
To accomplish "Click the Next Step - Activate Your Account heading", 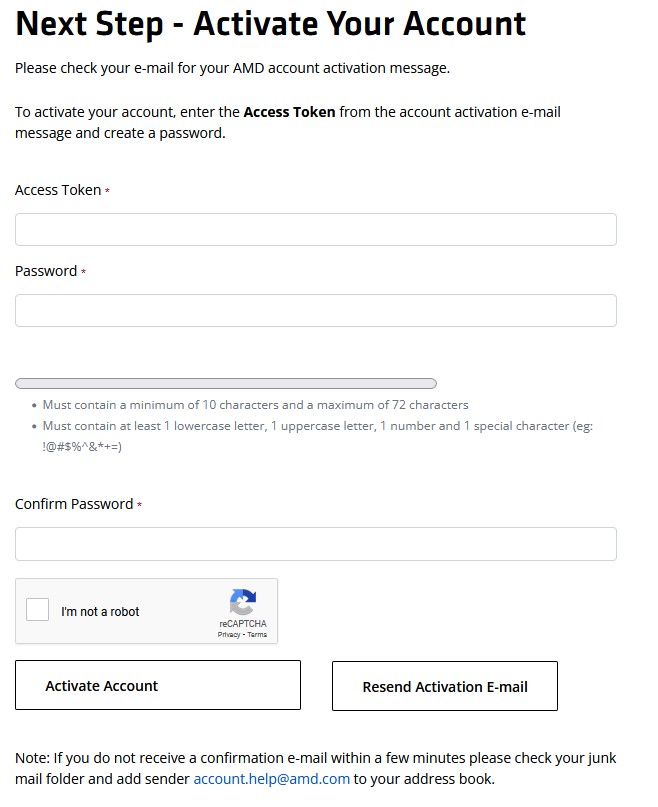I will [x=270, y=24].
